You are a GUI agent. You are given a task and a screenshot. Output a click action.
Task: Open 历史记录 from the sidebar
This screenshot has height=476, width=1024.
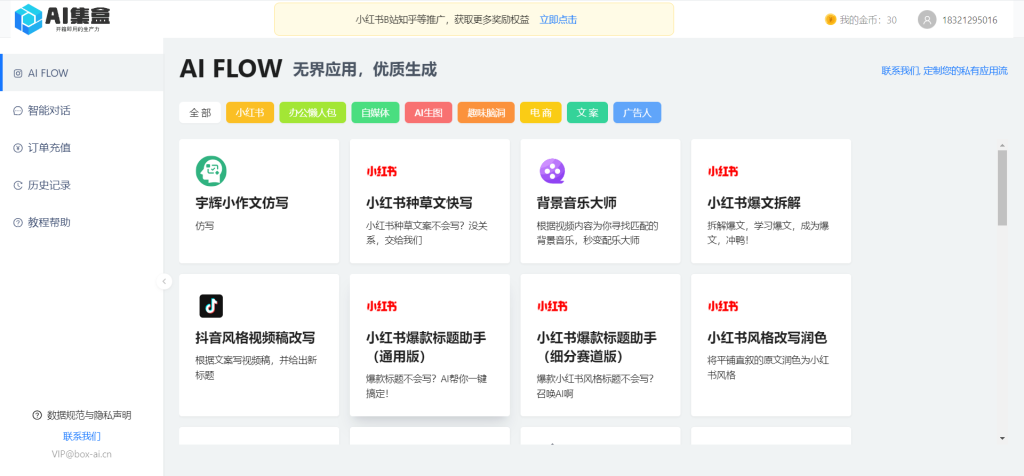[x=48, y=185]
